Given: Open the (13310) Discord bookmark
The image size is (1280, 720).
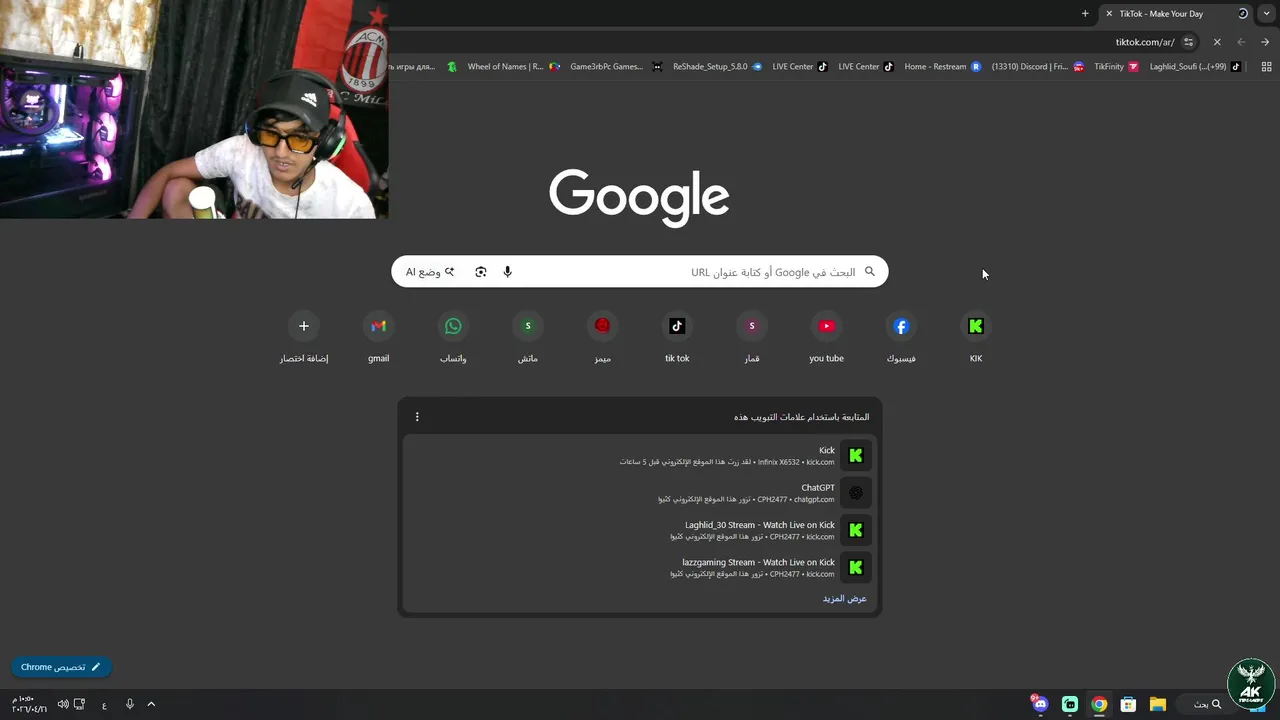Looking at the screenshot, I should (x=1037, y=67).
